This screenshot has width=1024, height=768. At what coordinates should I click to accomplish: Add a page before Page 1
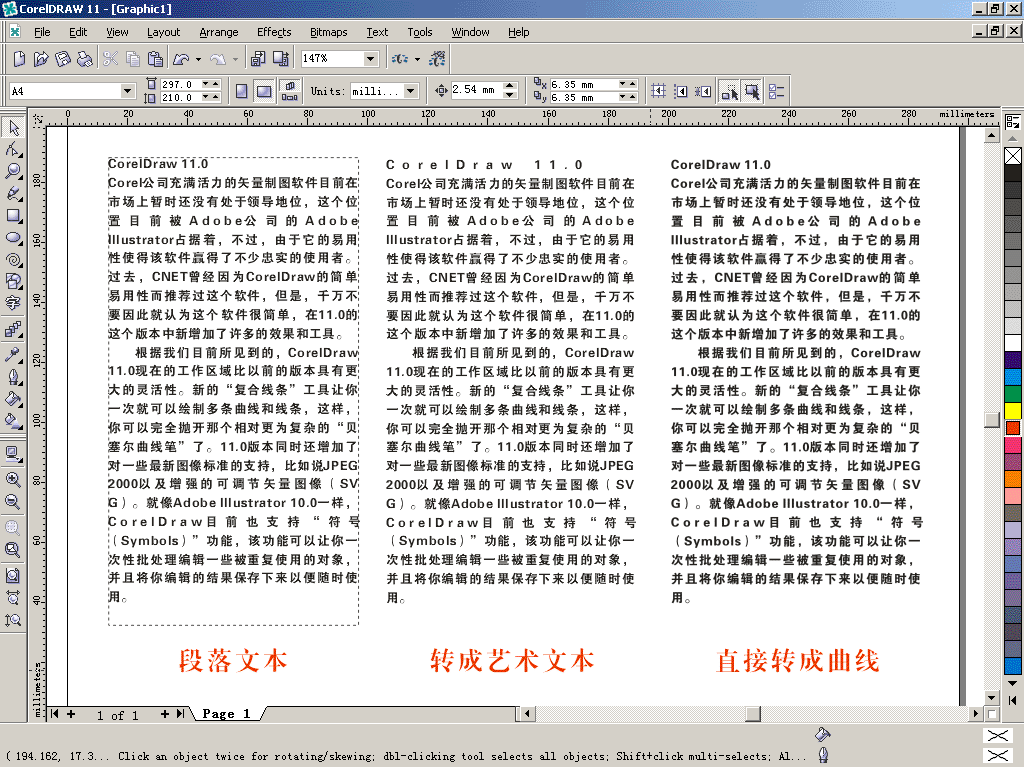pos(71,714)
